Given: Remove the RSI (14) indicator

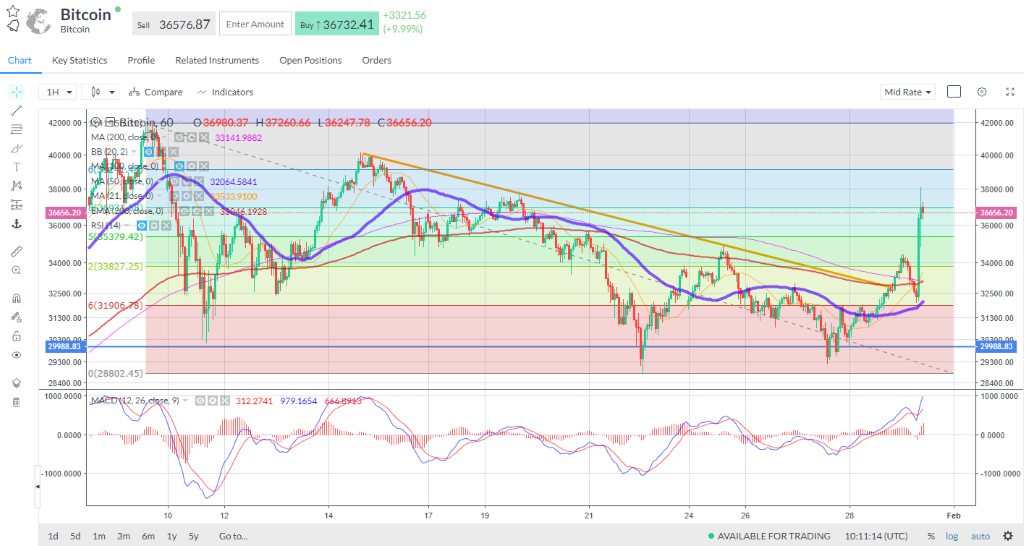Looking at the screenshot, I should 167,225.
